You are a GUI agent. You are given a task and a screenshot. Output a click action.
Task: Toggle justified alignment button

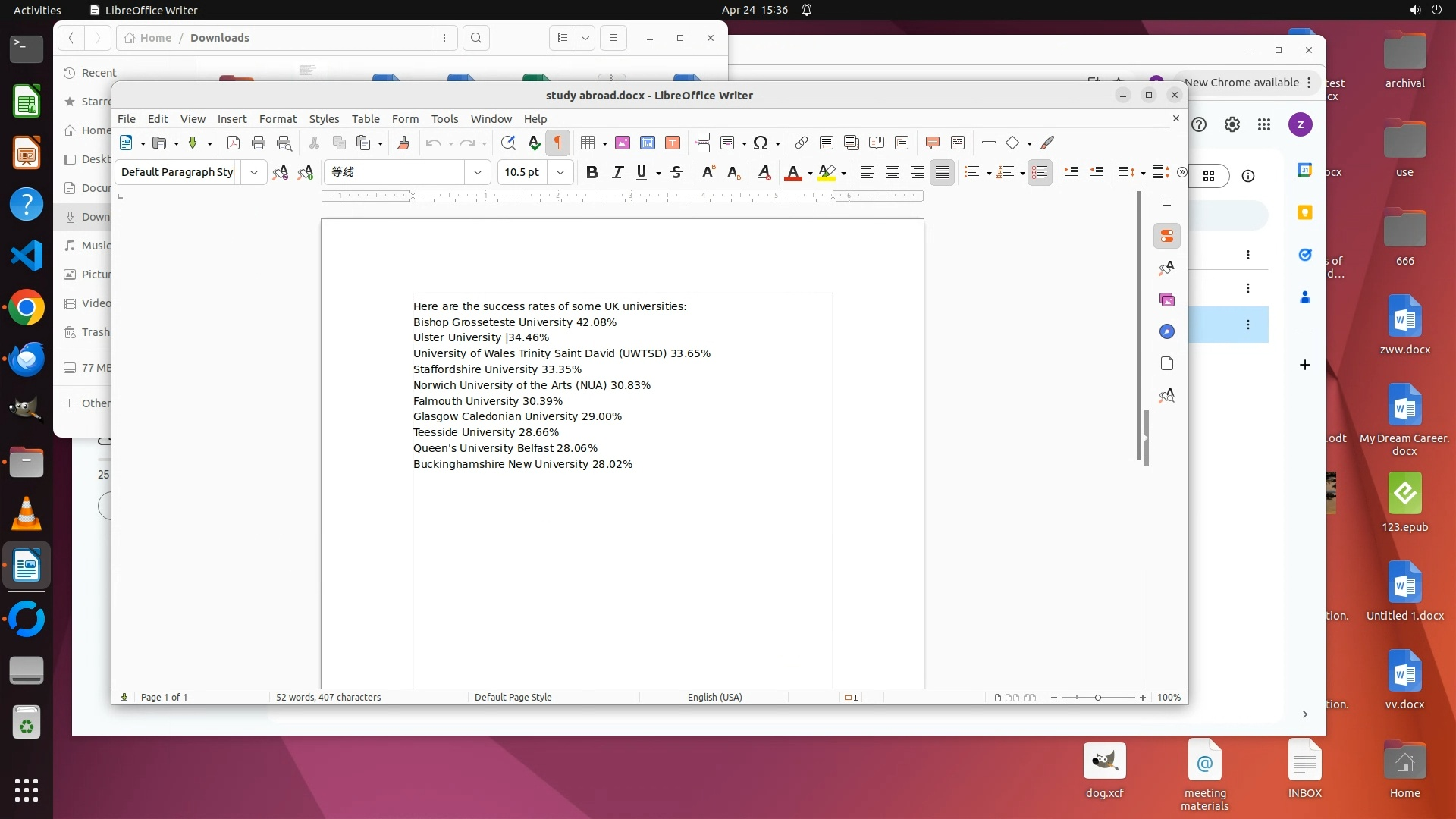(942, 172)
